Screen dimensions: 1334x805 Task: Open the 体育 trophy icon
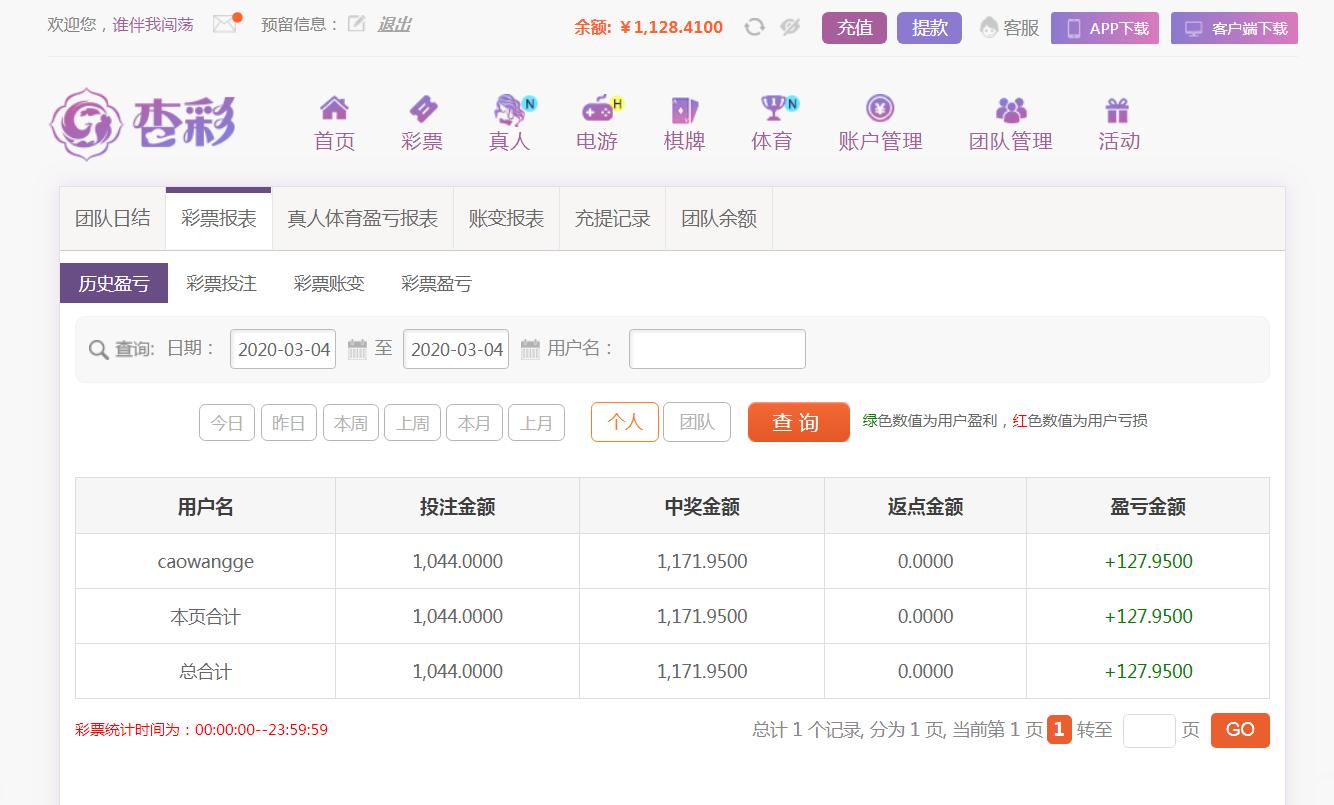pos(772,108)
